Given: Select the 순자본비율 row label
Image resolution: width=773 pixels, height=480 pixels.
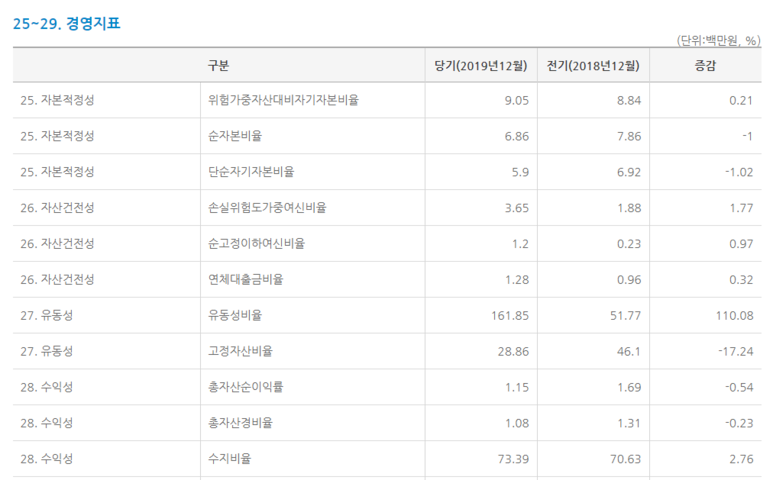Looking at the screenshot, I should [x=235, y=136].
